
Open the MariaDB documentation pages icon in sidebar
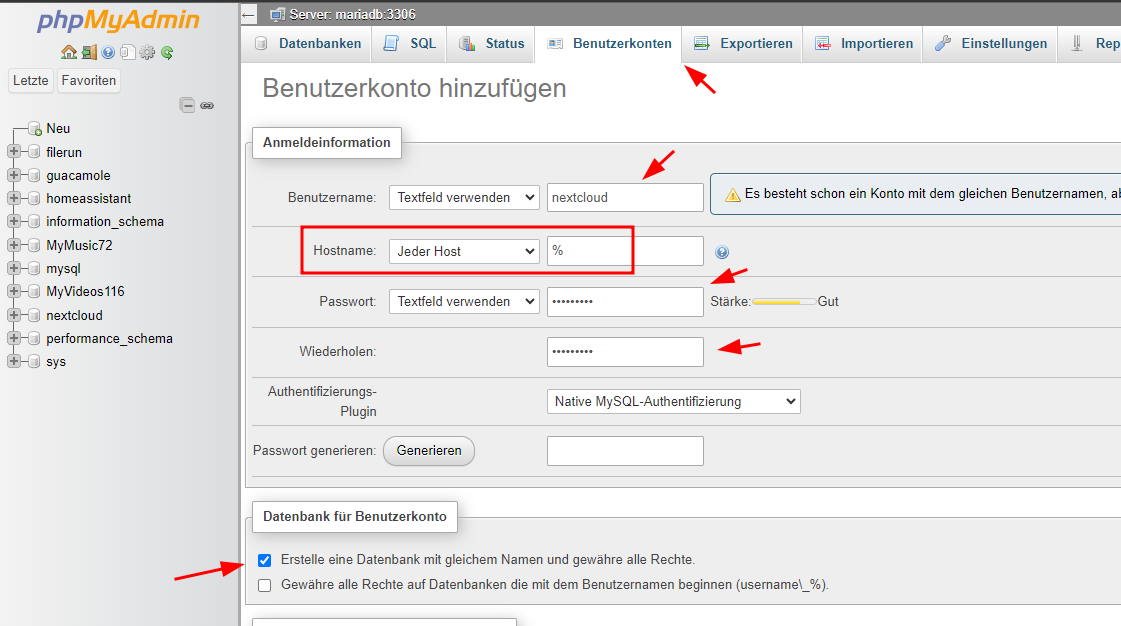tap(127, 52)
